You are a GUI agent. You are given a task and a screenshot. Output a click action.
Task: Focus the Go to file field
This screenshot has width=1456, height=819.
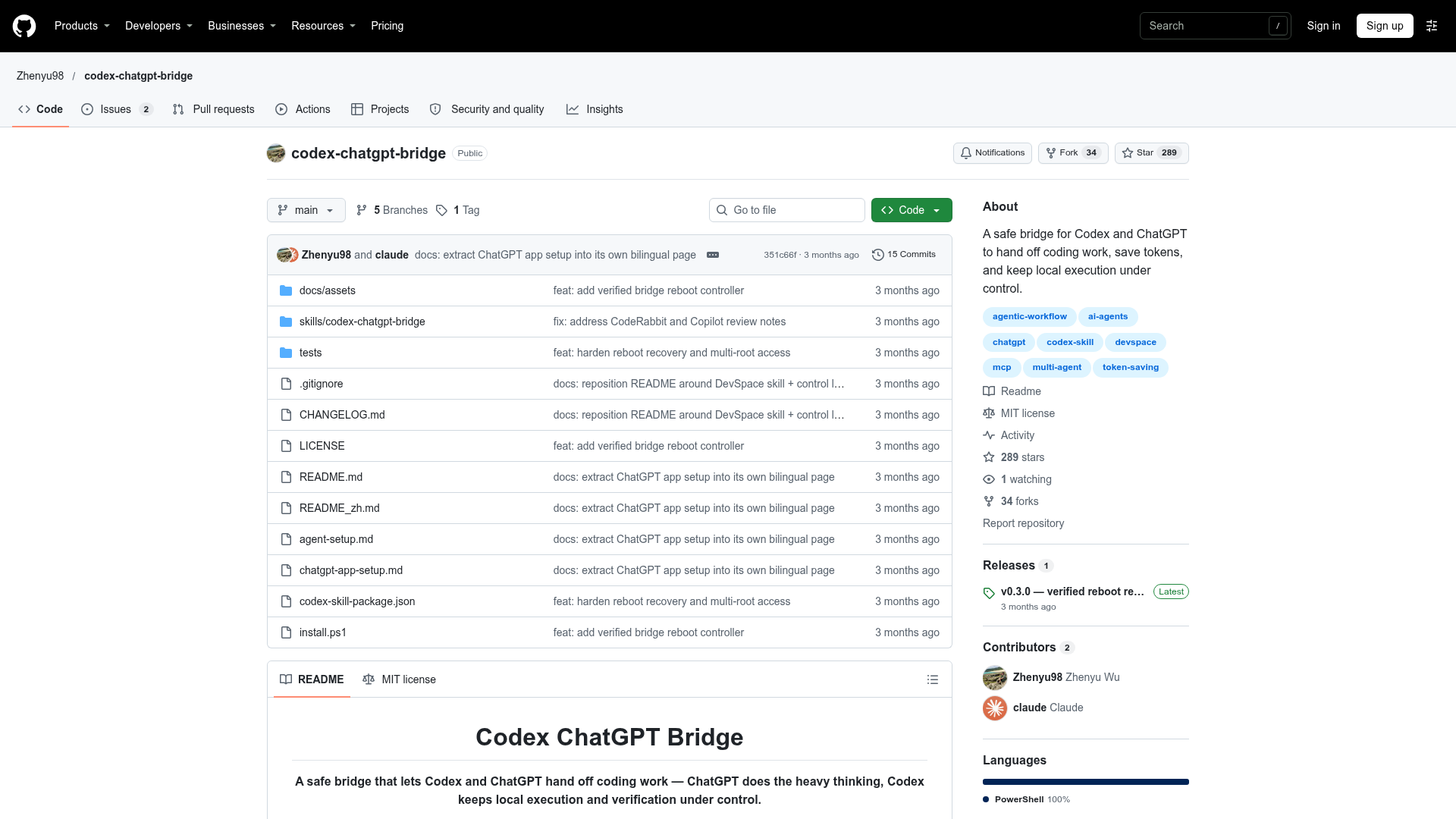787,210
